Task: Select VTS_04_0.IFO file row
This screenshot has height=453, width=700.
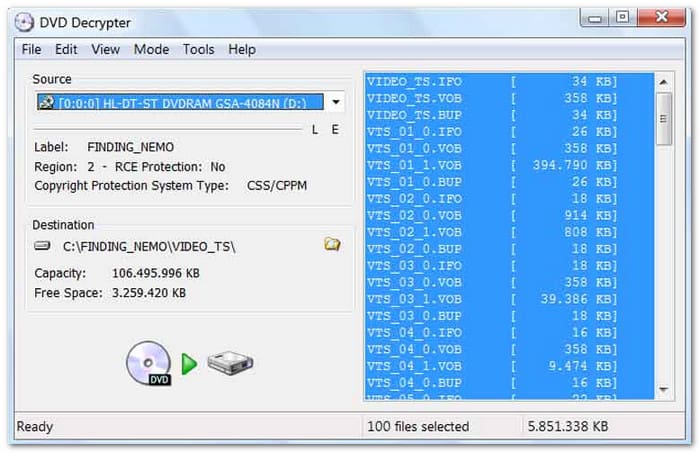Action: pyautogui.click(x=509, y=332)
